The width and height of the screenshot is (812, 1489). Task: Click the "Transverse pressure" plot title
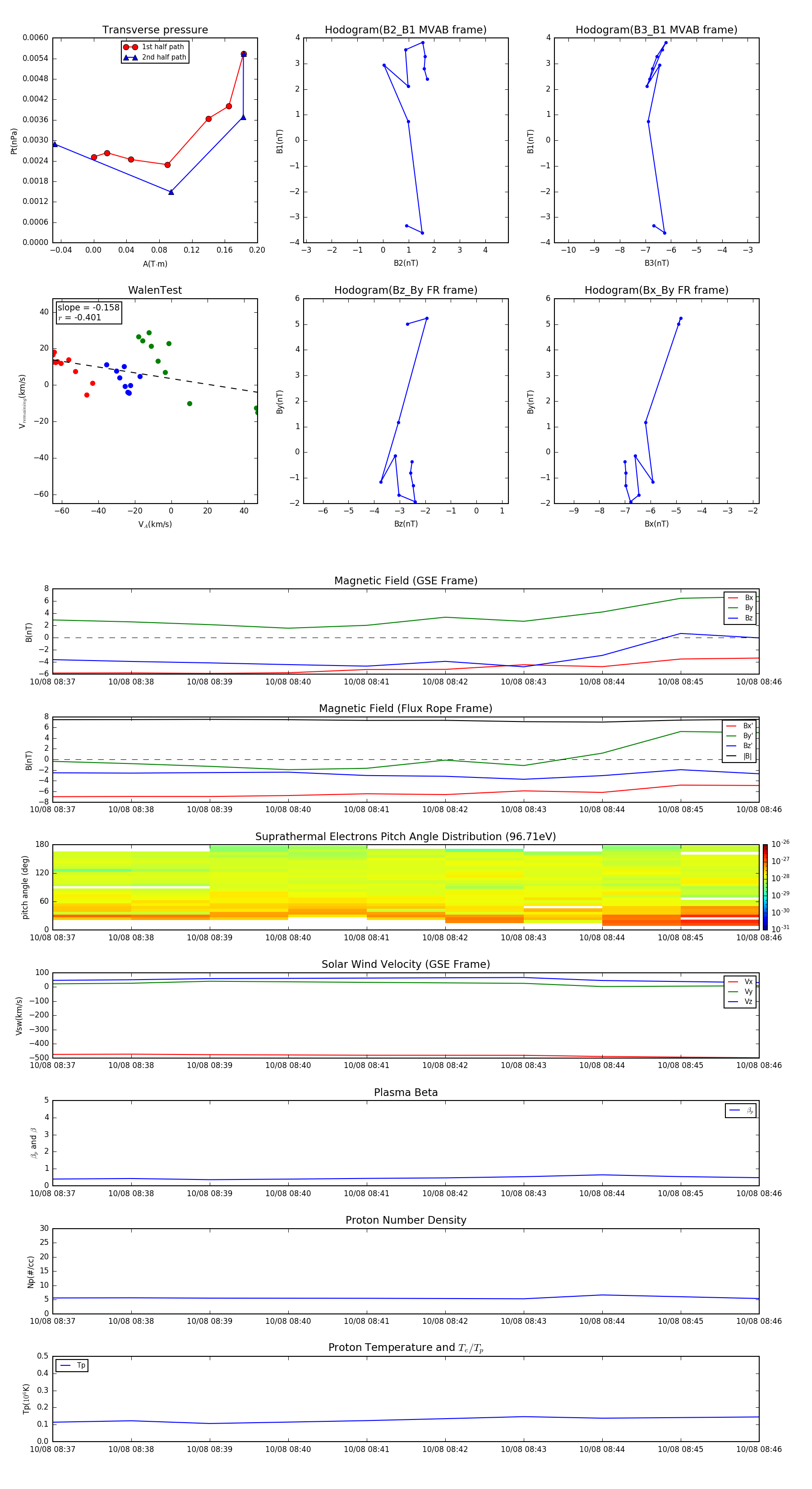click(155, 30)
